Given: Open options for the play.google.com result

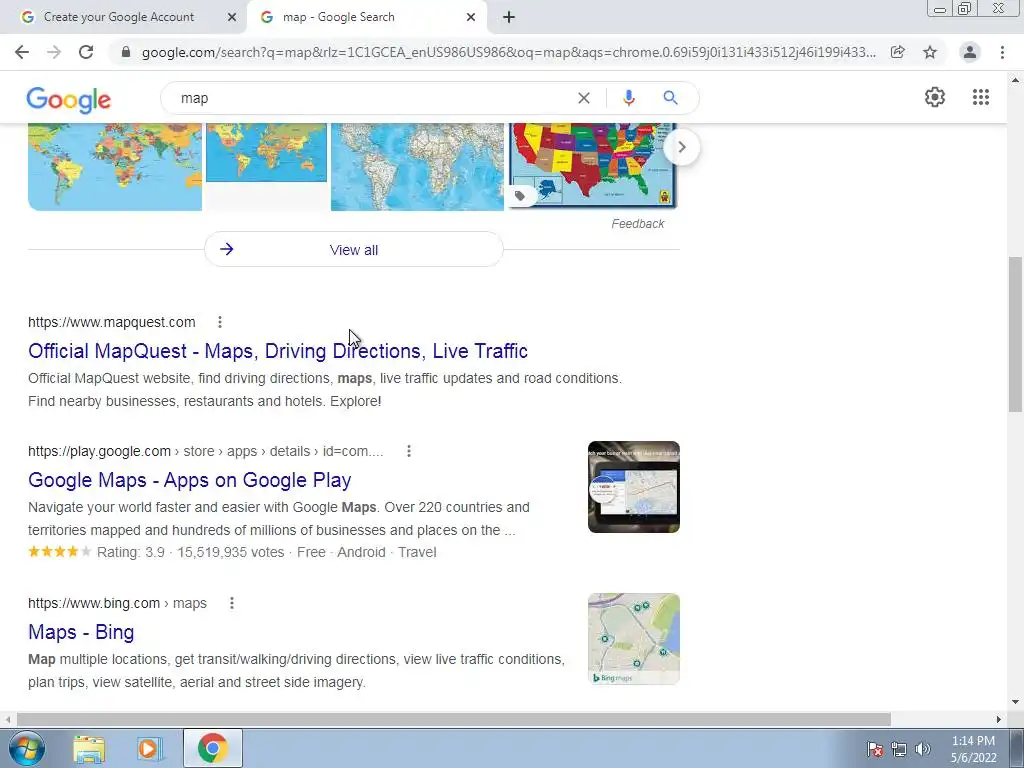Looking at the screenshot, I should pos(409,451).
